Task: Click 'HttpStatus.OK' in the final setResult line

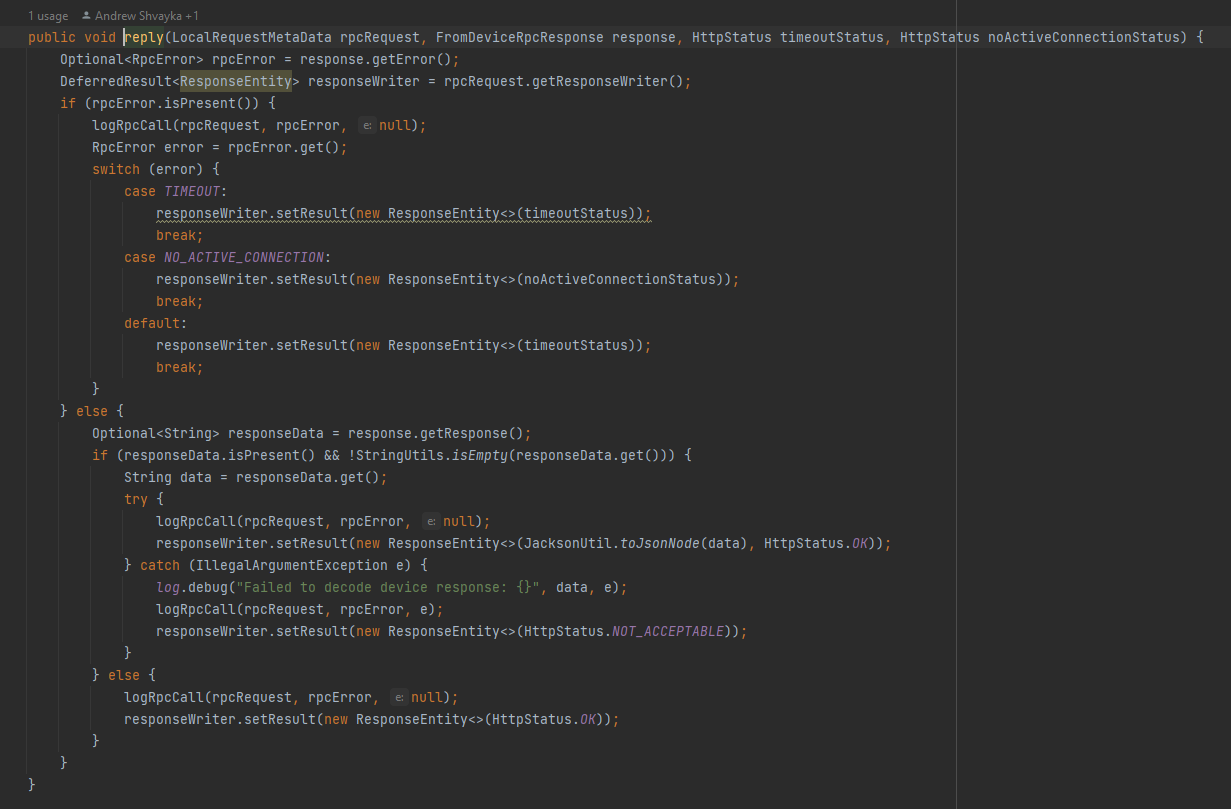Action: click(x=546, y=719)
